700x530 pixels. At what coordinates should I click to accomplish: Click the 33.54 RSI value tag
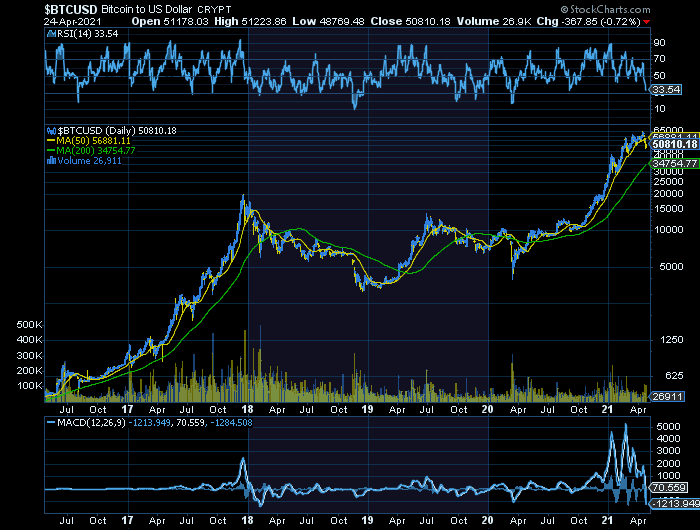(x=666, y=89)
